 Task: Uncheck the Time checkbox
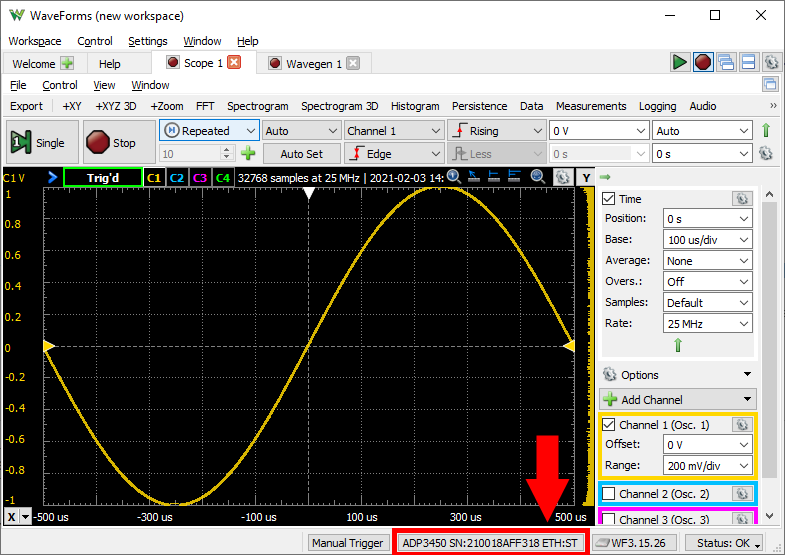click(608, 199)
